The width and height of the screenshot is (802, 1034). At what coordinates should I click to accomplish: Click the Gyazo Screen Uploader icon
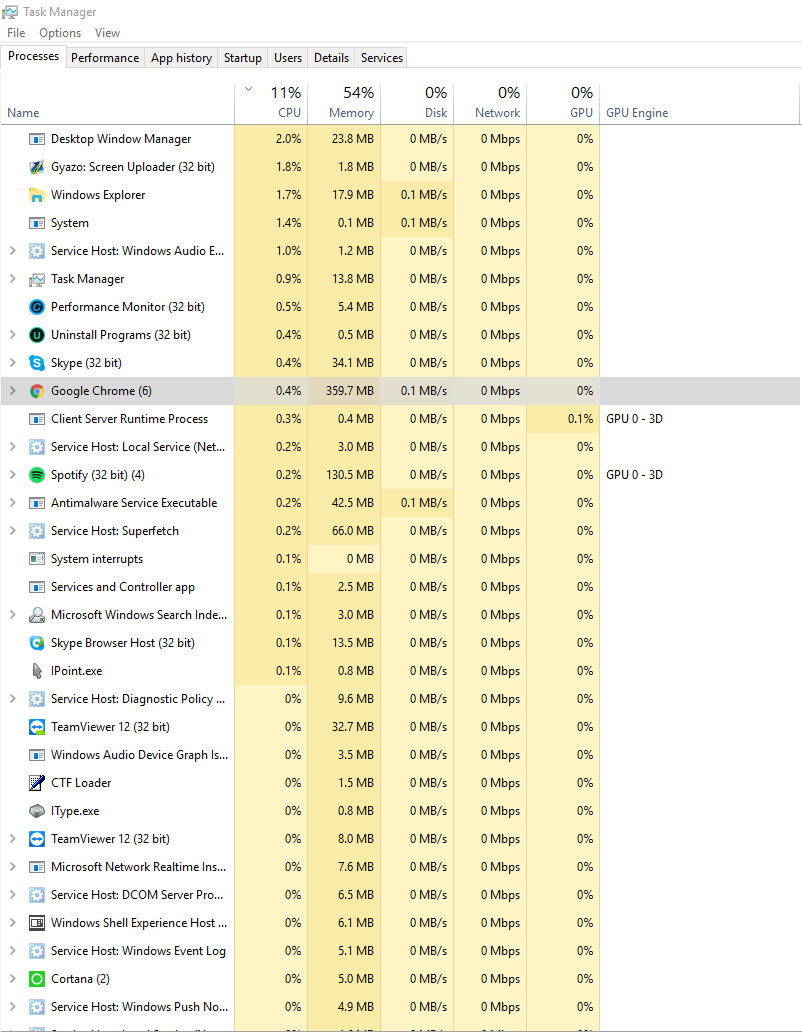(x=37, y=167)
